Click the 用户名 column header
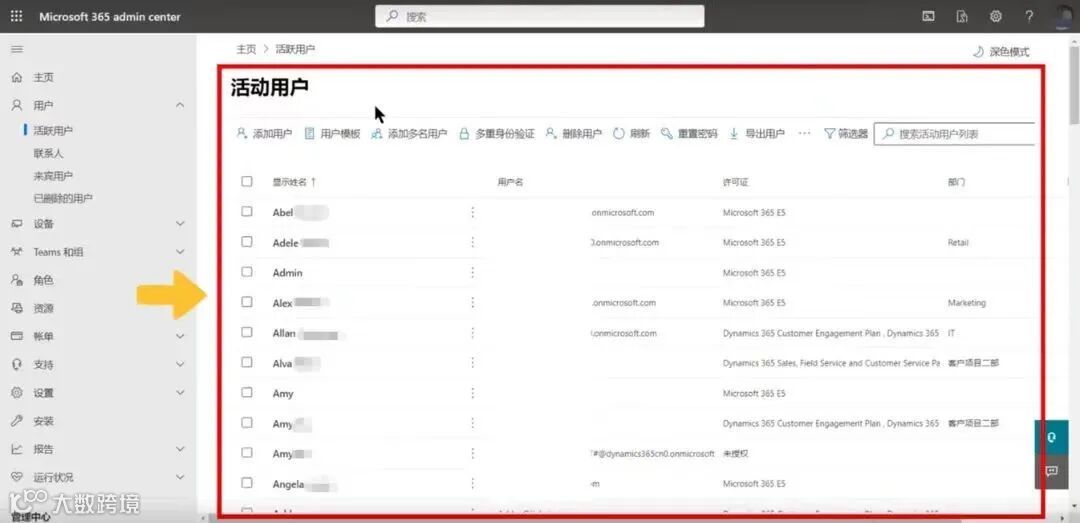The width and height of the screenshot is (1080, 523). point(510,182)
